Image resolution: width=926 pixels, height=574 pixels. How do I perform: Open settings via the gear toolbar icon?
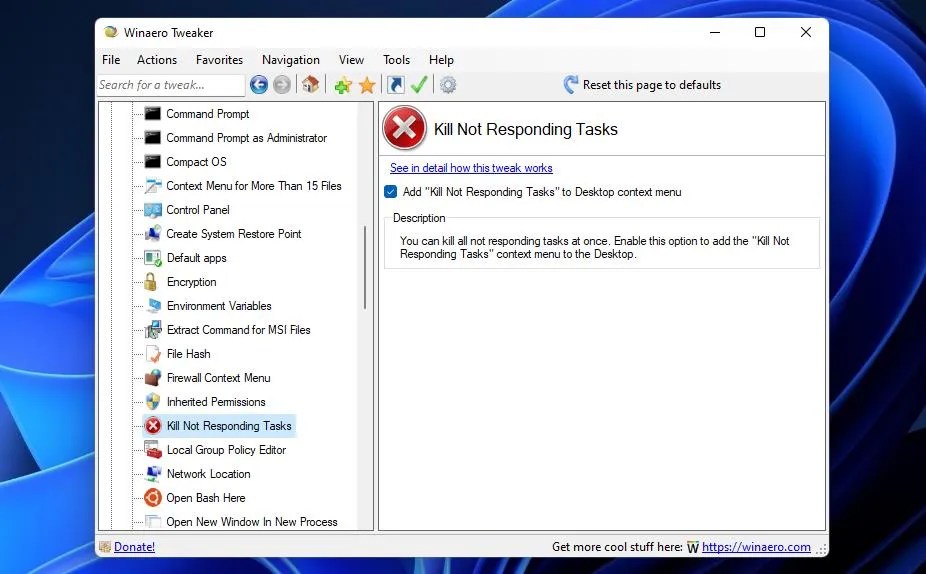(x=448, y=85)
